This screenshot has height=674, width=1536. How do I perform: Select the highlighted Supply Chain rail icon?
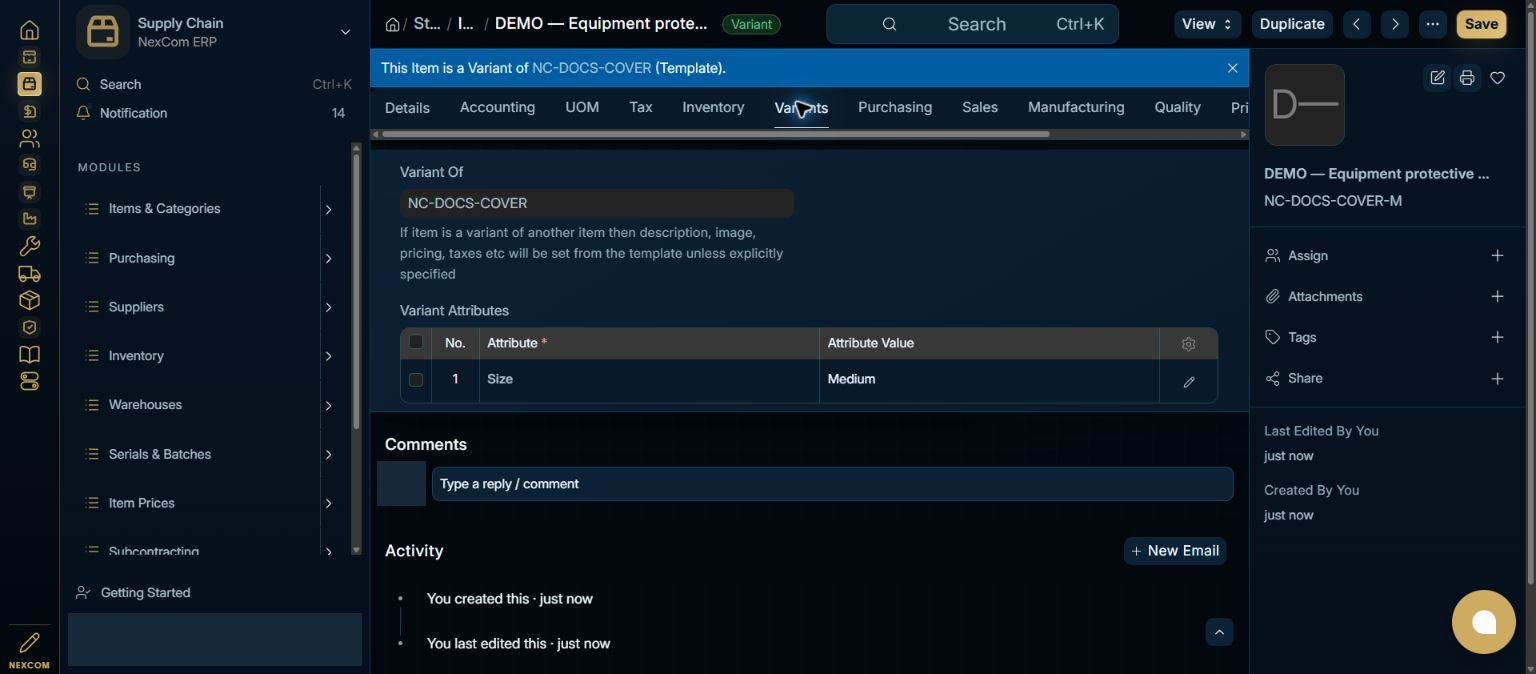tap(29, 84)
